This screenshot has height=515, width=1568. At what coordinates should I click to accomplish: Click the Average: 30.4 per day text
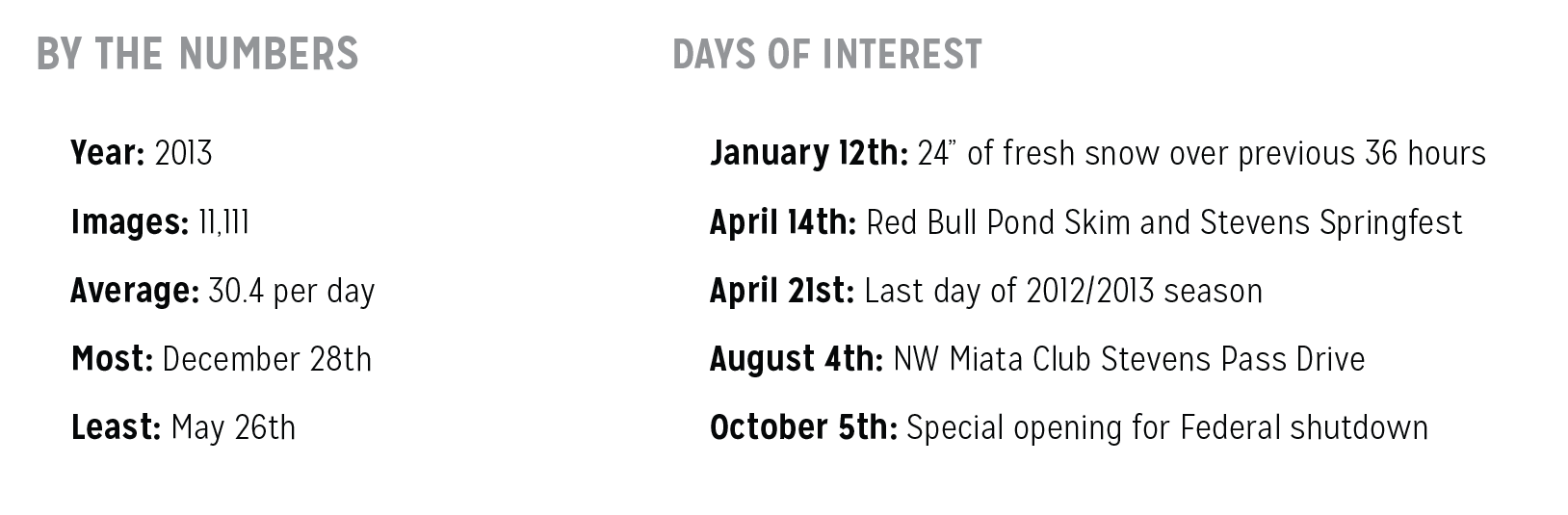(x=222, y=292)
